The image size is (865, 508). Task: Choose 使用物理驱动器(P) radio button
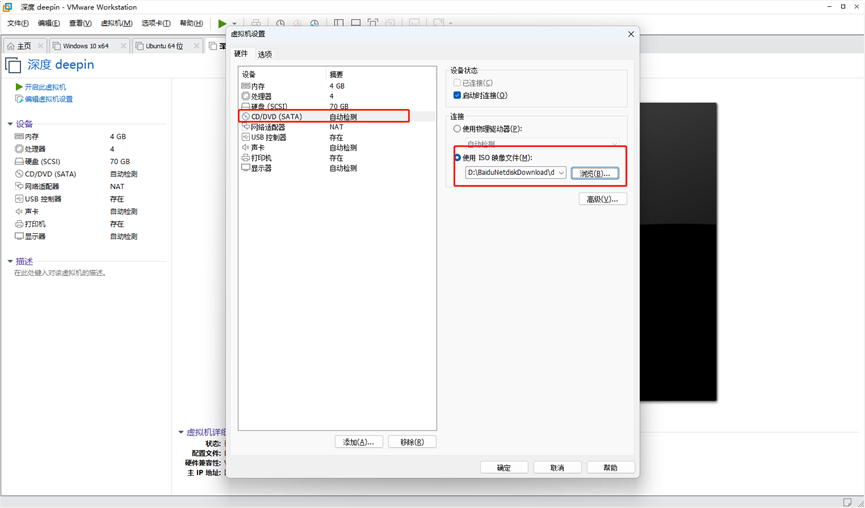tap(457, 129)
